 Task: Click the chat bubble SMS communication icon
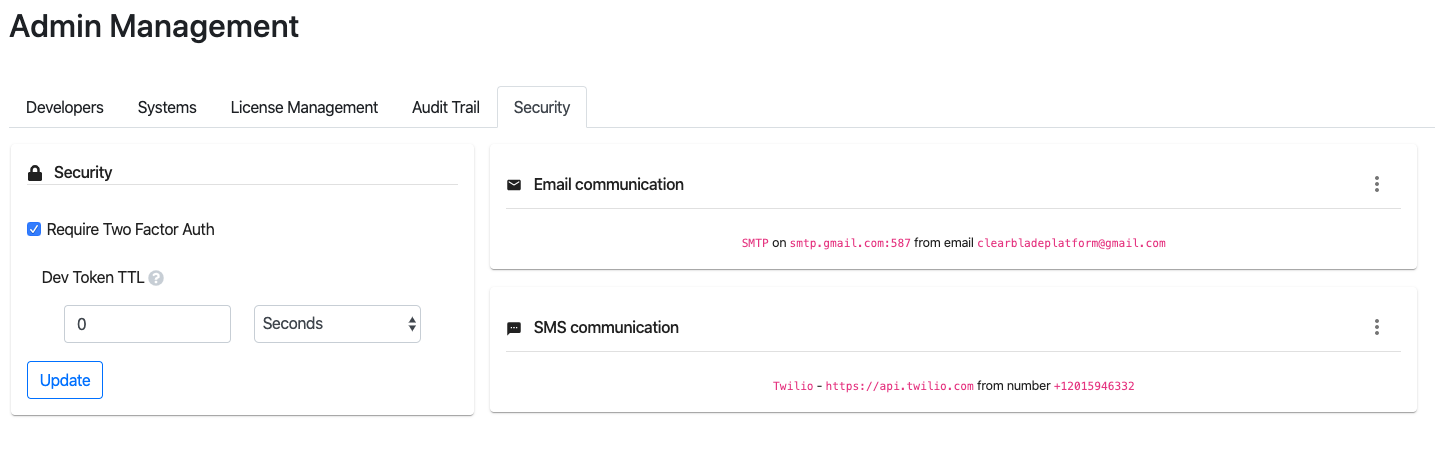click(514, 328)
